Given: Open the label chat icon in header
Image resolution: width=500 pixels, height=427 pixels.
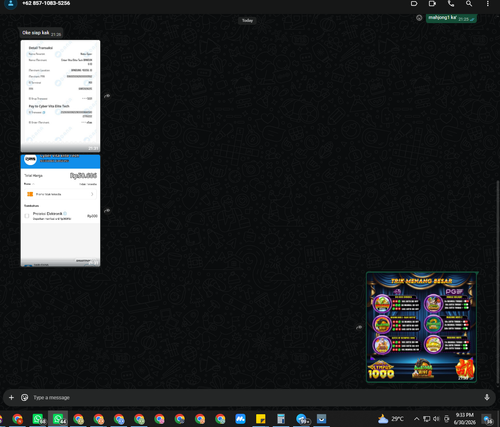Looking at the screenshot, I should (x=414, y=4).
